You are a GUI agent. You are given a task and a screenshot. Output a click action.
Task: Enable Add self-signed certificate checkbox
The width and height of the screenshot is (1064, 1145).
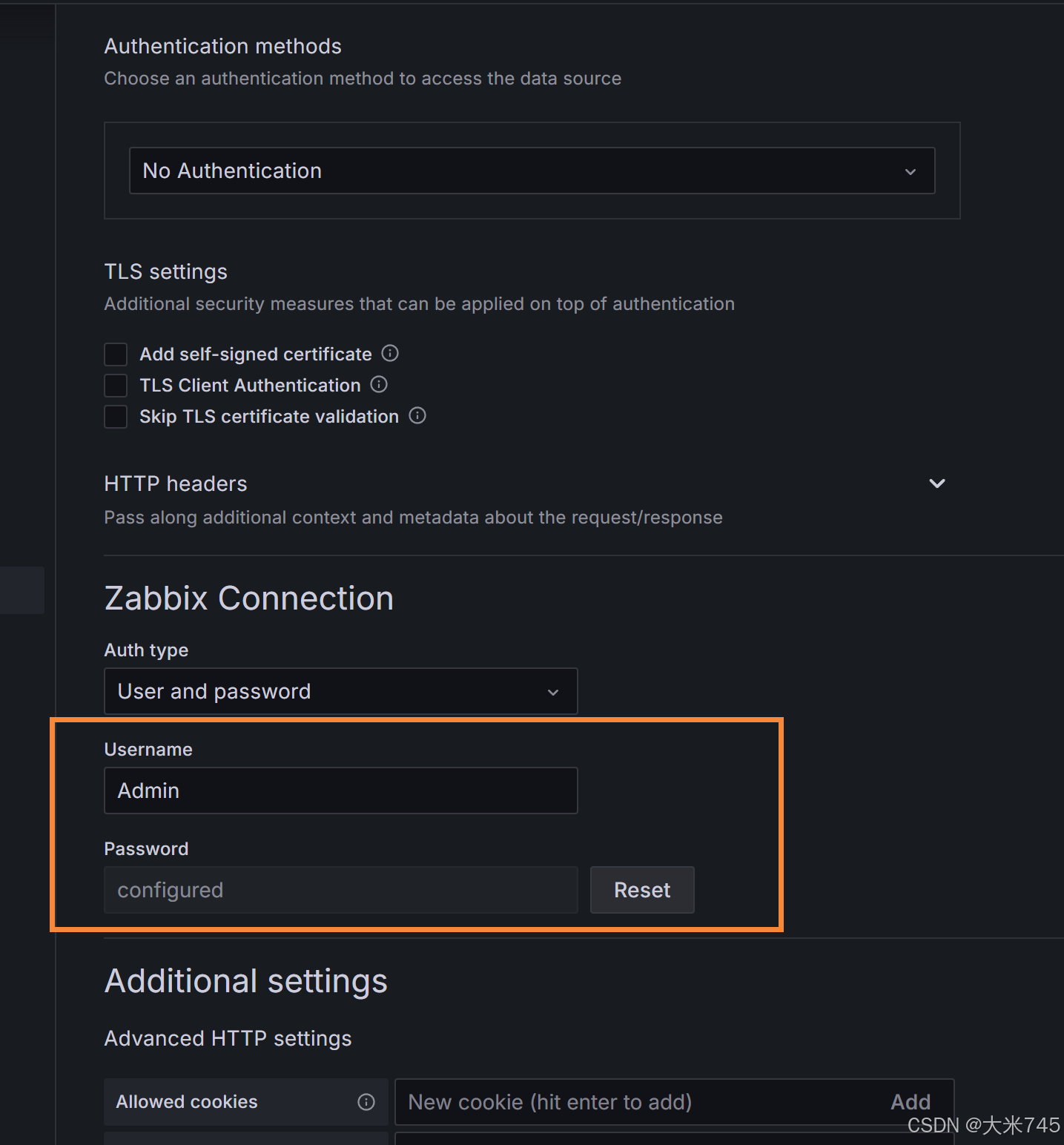click(x=116, y=354)
